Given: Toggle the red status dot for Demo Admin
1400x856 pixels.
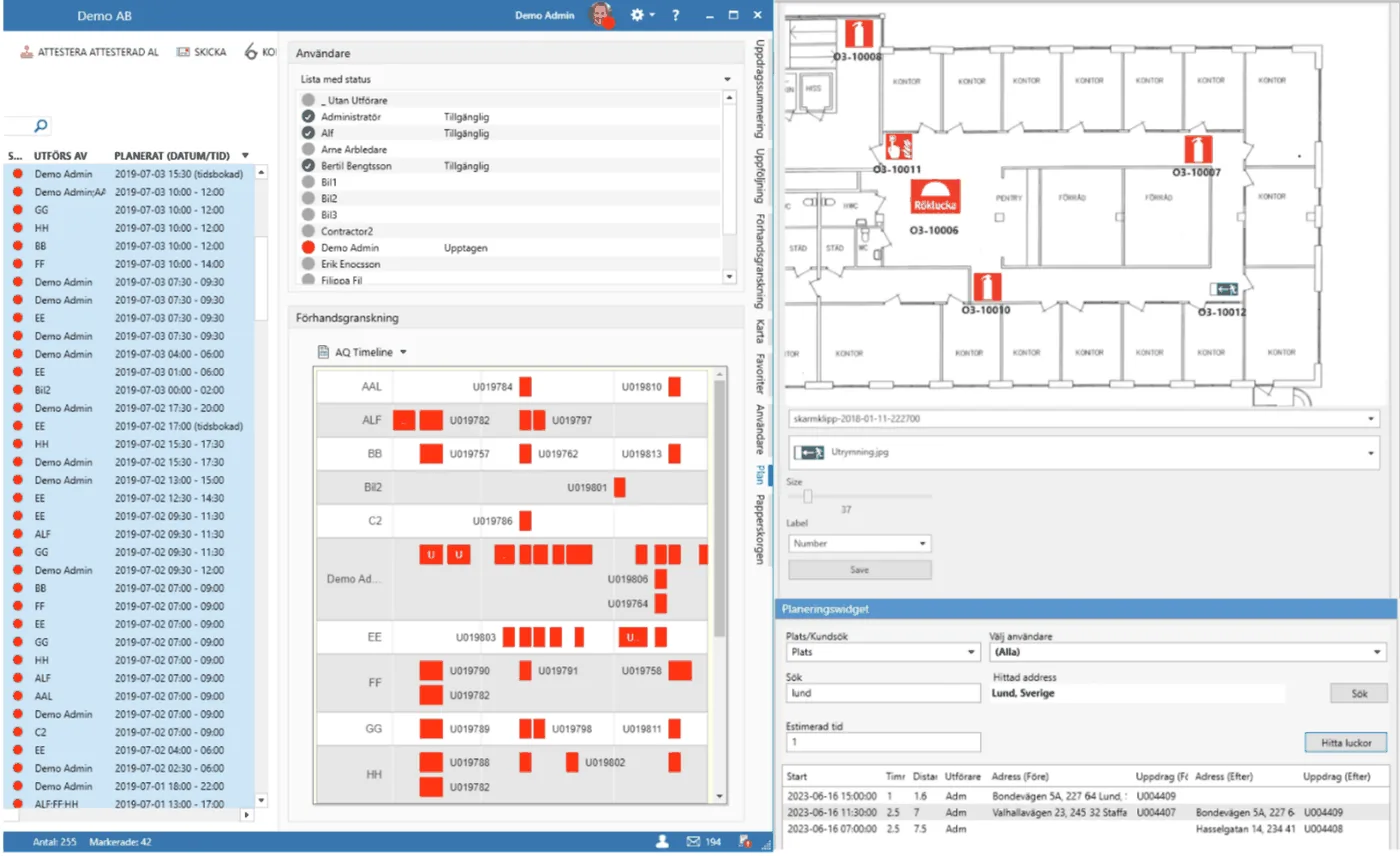Looking at the screenshot, I should point(308,247).
